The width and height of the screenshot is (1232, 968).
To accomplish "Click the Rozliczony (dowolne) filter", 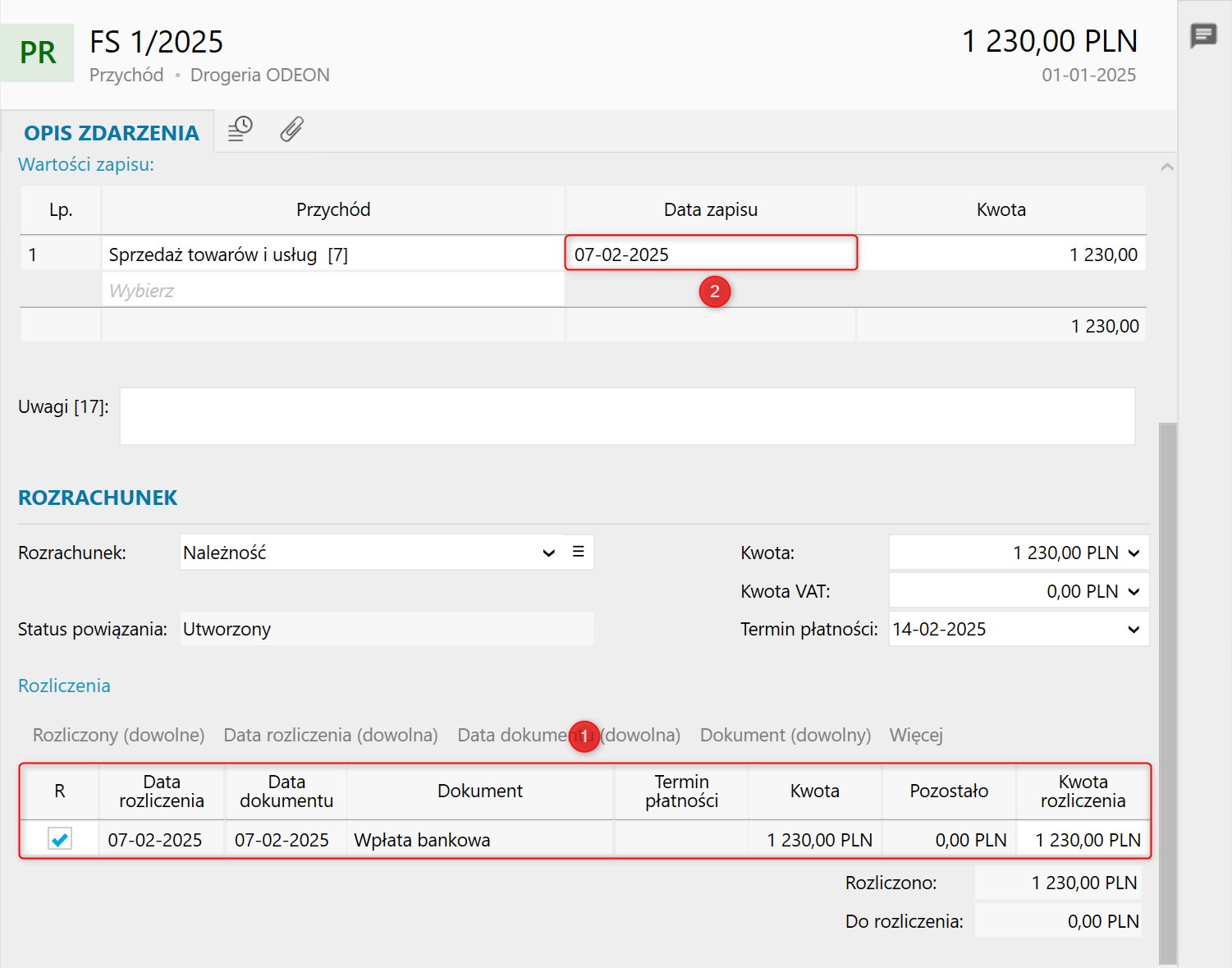I will [118, 735].
